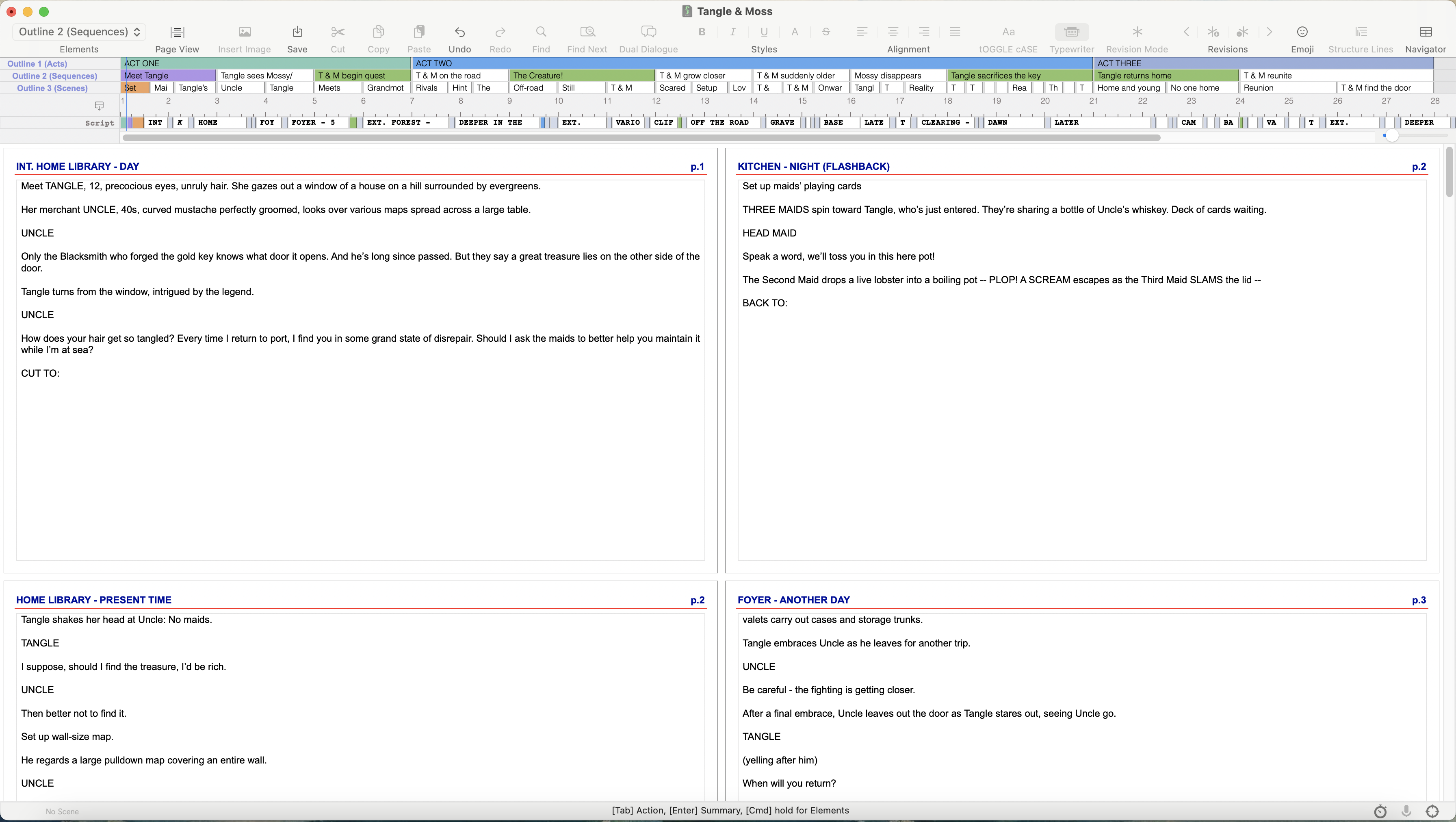
Task: Click the Find magnifier icon
Action: [x=541, y=32]
